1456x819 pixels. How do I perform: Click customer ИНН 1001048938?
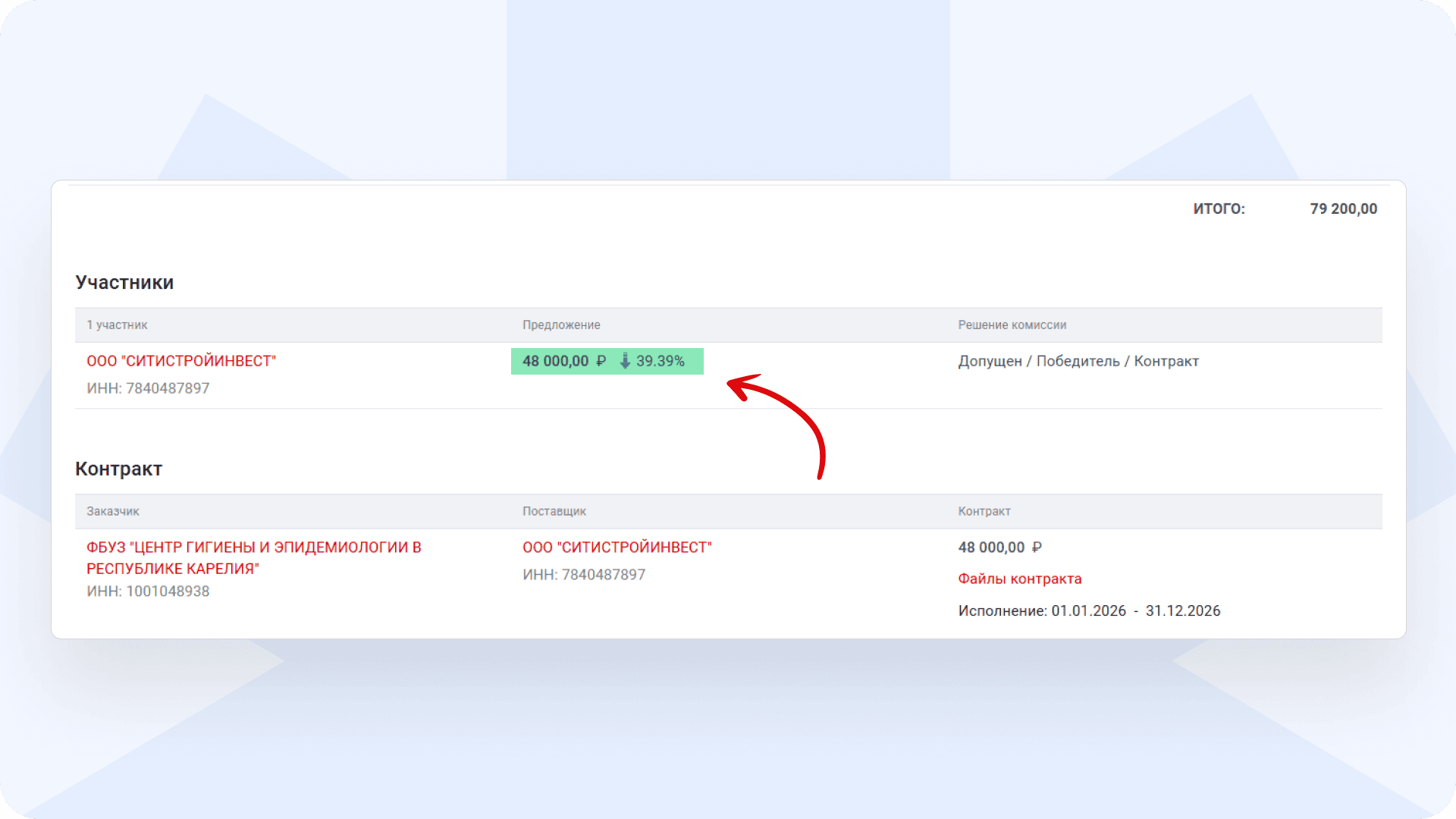pyautogui.click(x=148, y=591)
